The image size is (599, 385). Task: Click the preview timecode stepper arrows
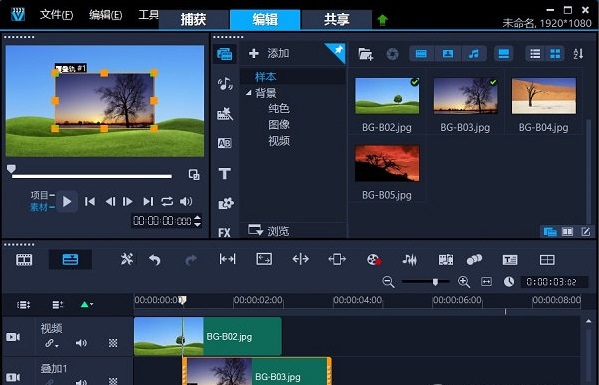tap(198, 221)
